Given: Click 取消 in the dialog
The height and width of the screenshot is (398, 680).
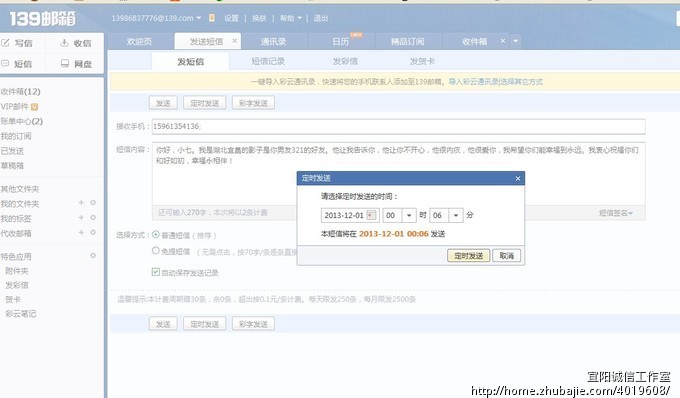Looking at the screenshot, I should [x=507, y=256].
